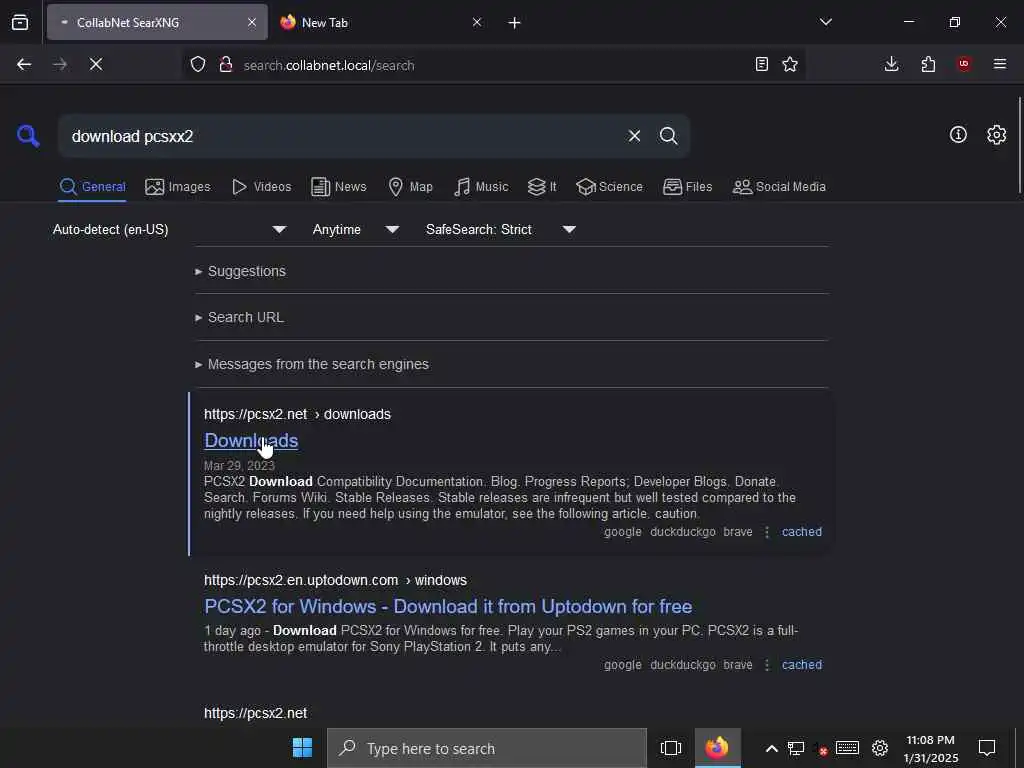Click the third result https://pcsx2.net URL
This screenshot has height=768, width=1024.
[x=255, y=713]
